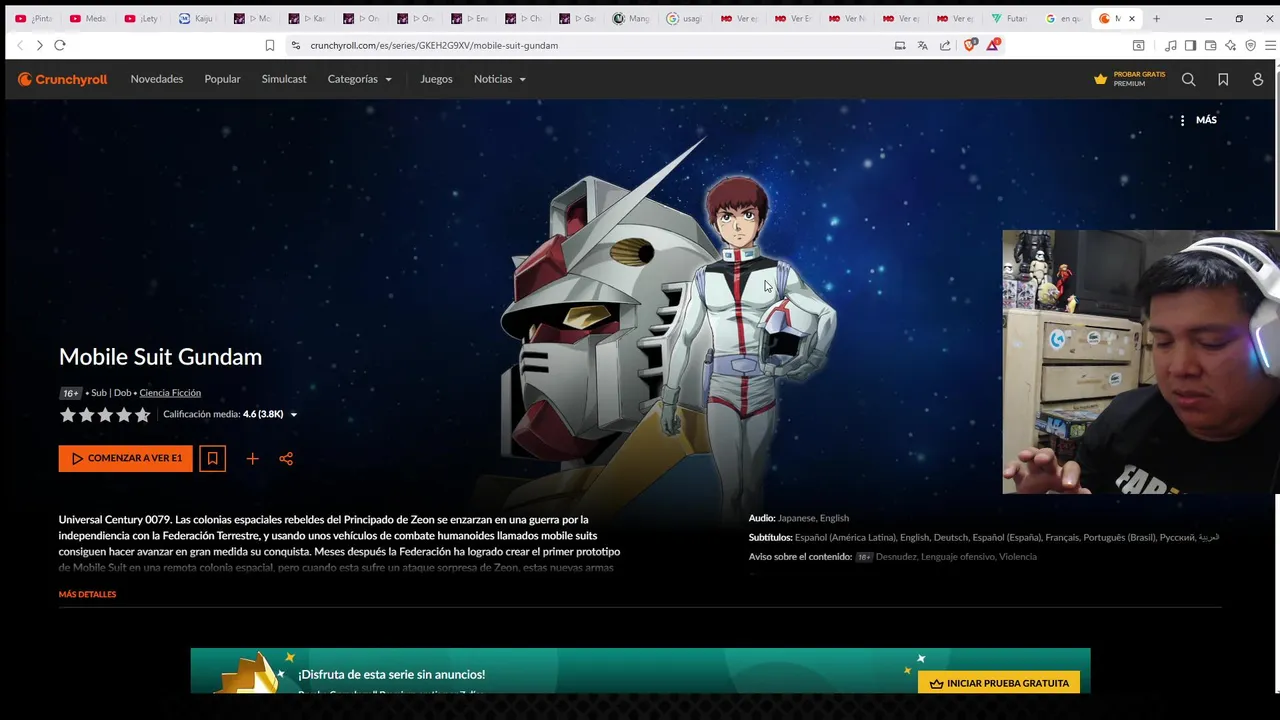Open the tab search icon in toolbar
This screenshot has height=720, width=1280.
1138,45
